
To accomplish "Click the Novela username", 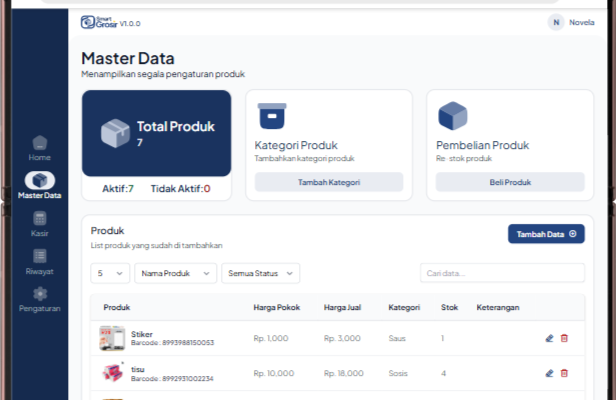I will 582,22.
